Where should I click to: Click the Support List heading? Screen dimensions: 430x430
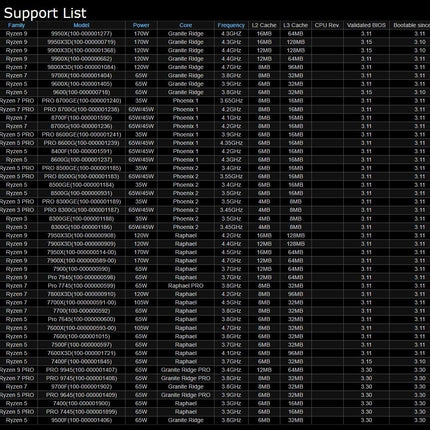pos(45,13)
